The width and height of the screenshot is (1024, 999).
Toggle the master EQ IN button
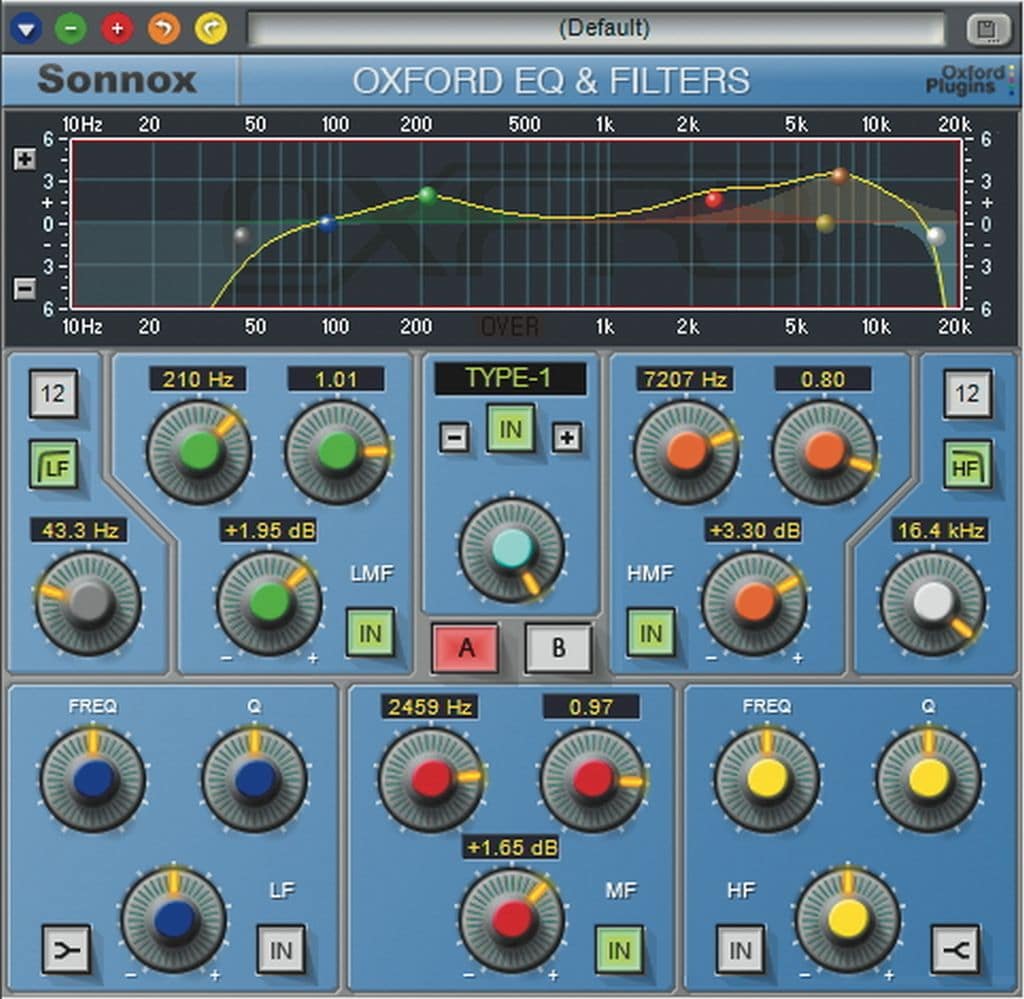[511, 429]
